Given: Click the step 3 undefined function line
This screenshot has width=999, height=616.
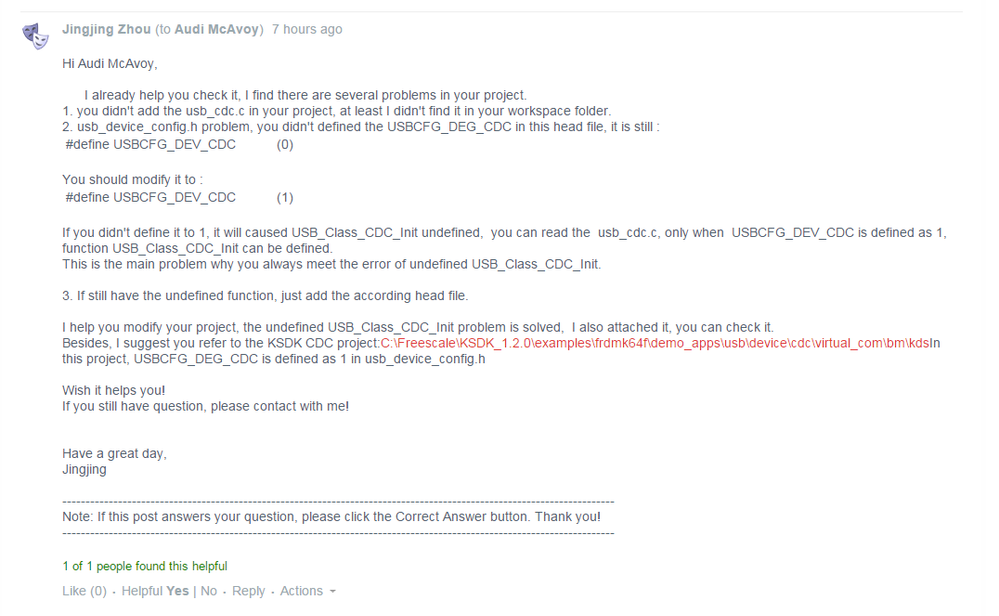Looking at the screenshot, I should point(265,296).
